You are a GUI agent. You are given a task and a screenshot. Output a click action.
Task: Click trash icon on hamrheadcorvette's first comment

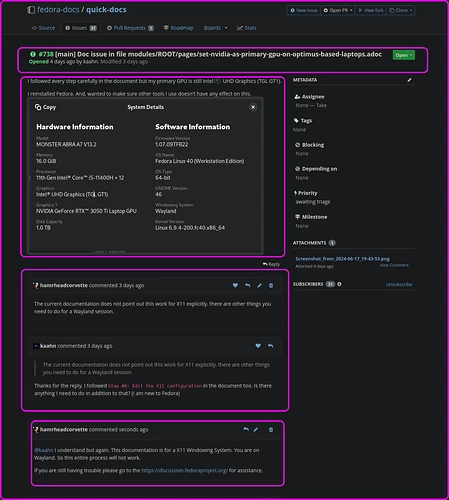(x=271, y=285)
